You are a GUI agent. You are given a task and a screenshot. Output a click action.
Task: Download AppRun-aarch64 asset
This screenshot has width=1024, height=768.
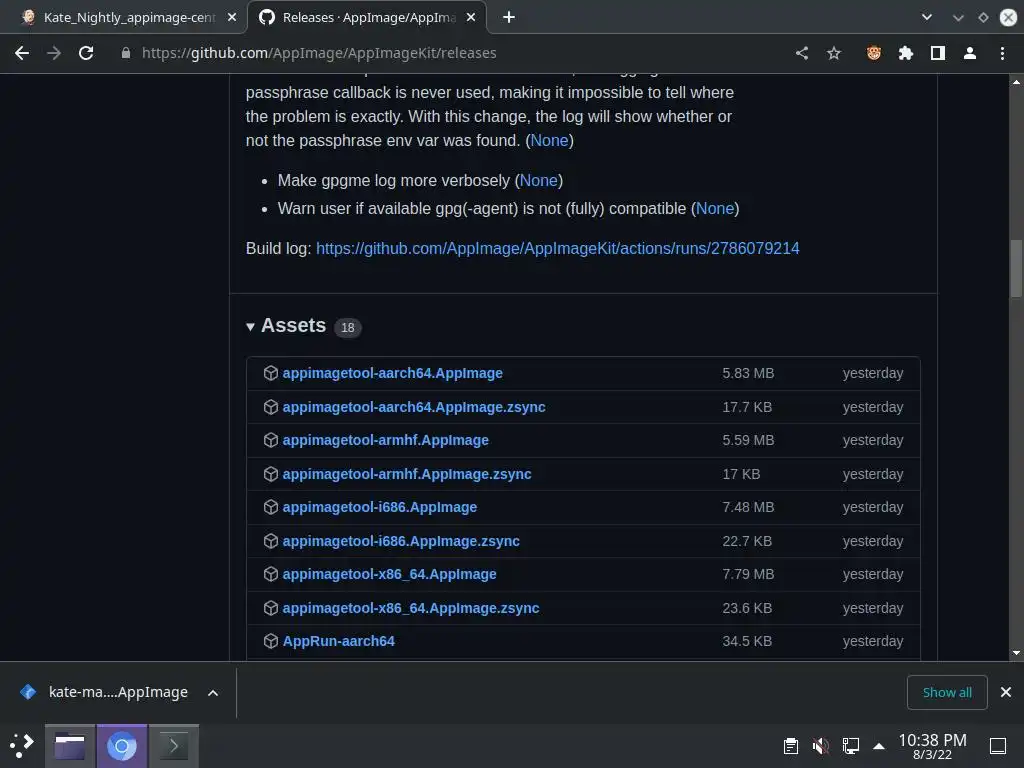point(338,641)
